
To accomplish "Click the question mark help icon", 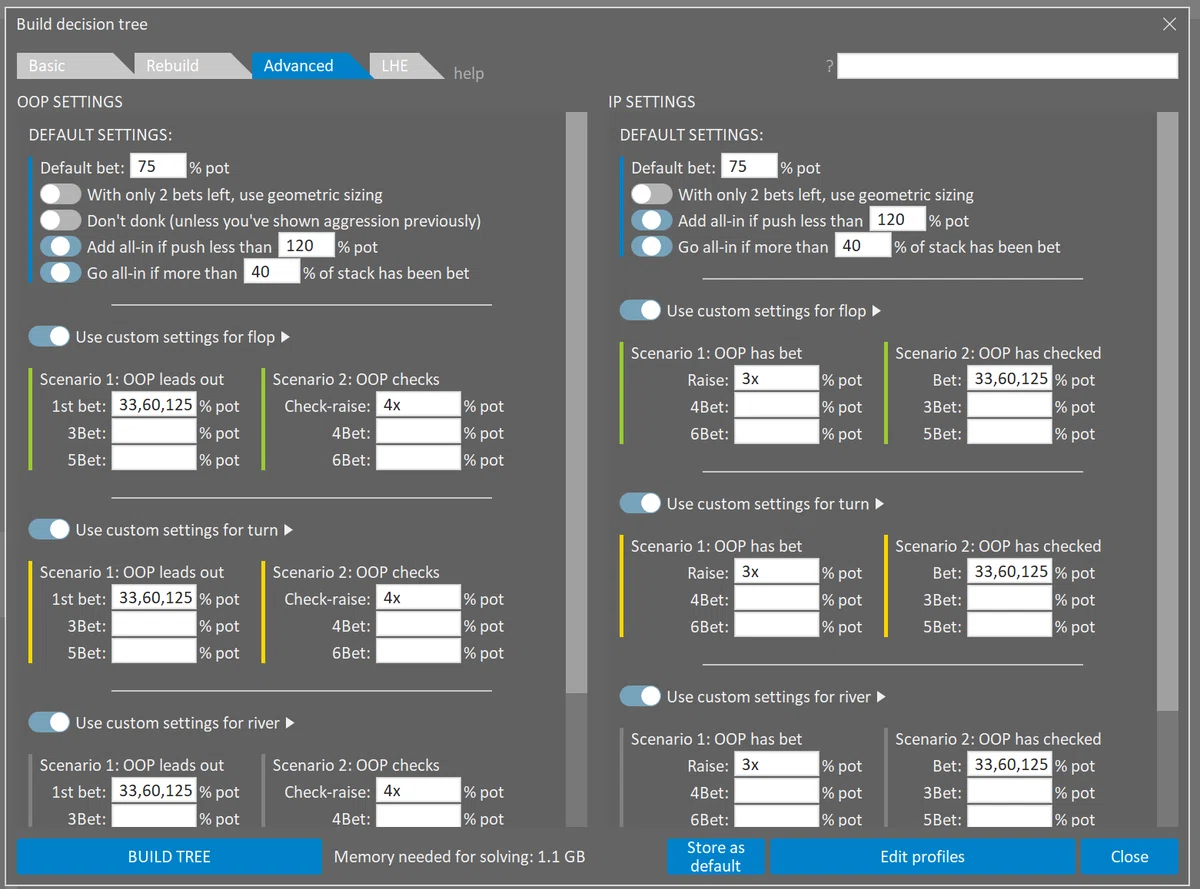I will pos(829,66).
